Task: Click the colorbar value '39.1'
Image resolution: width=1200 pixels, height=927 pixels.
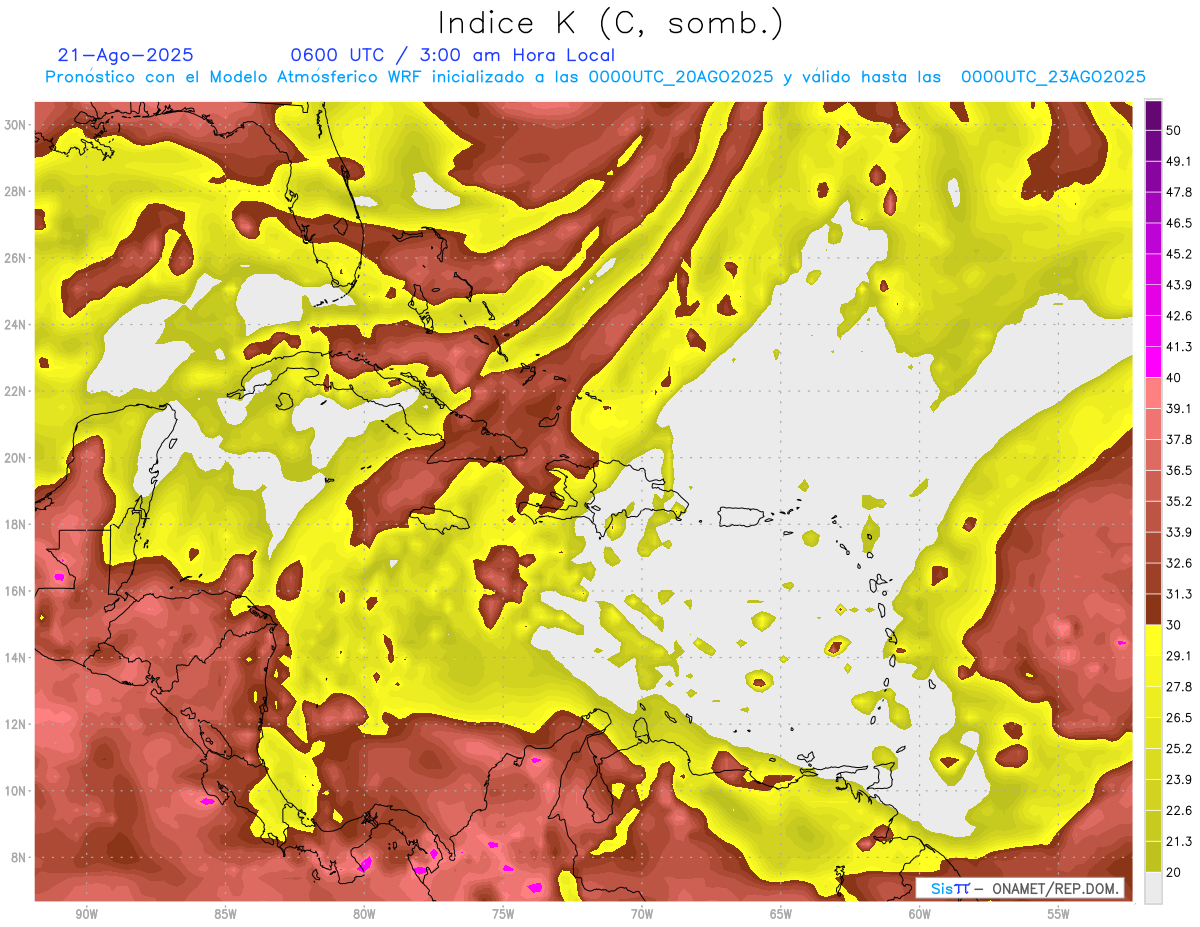Action: [1178, 408]
